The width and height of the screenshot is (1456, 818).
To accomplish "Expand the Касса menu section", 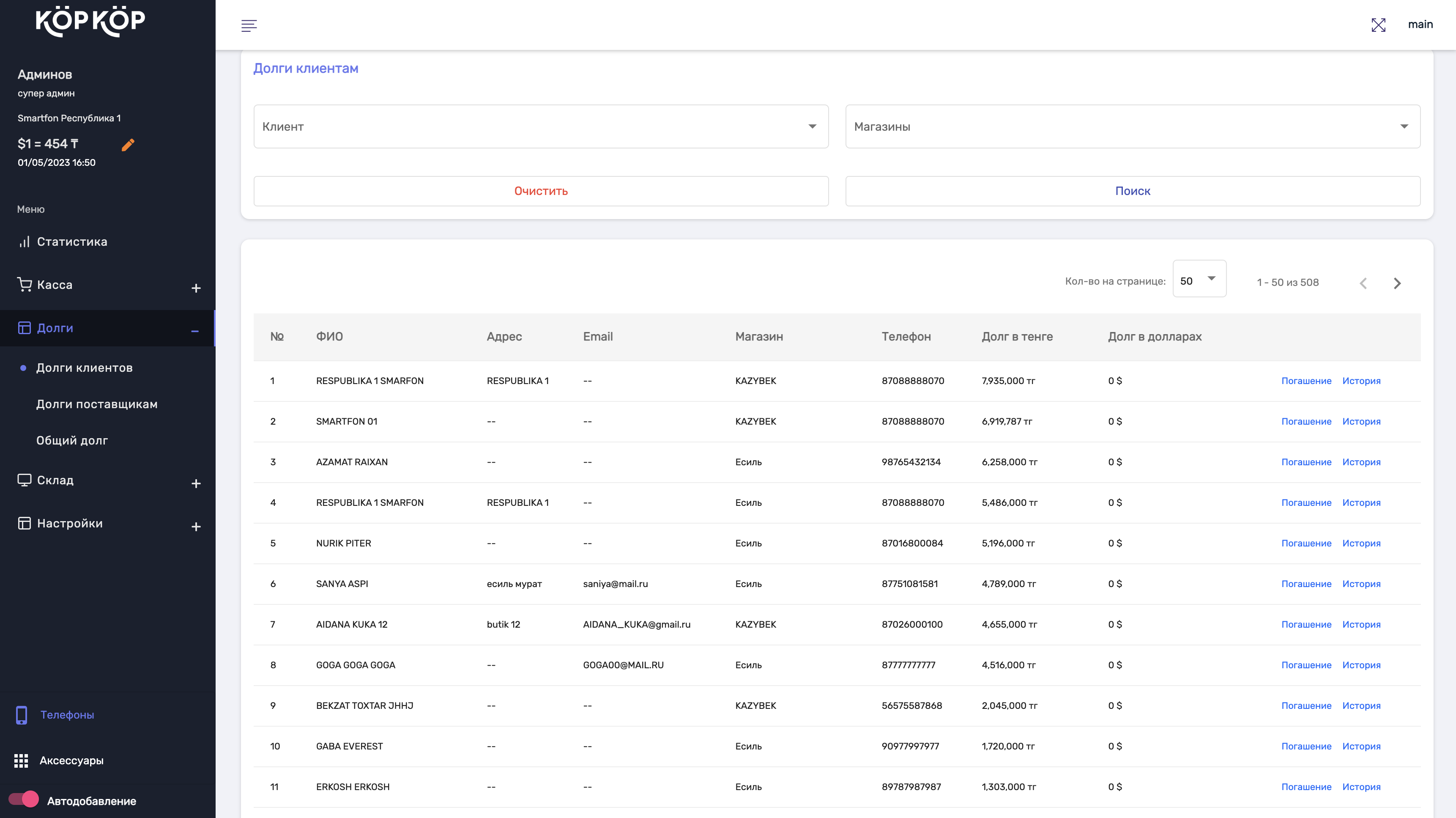I will [x=196, y=288].
